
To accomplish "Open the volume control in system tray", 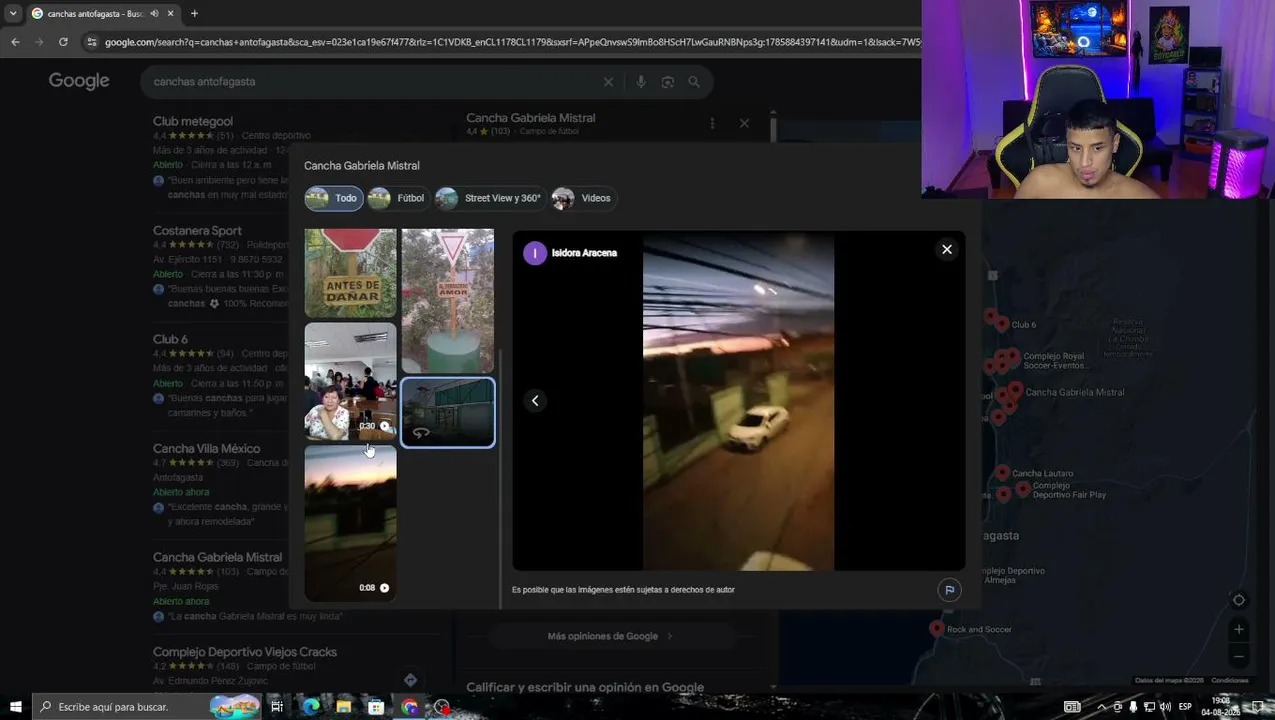I will point(1165,707).
